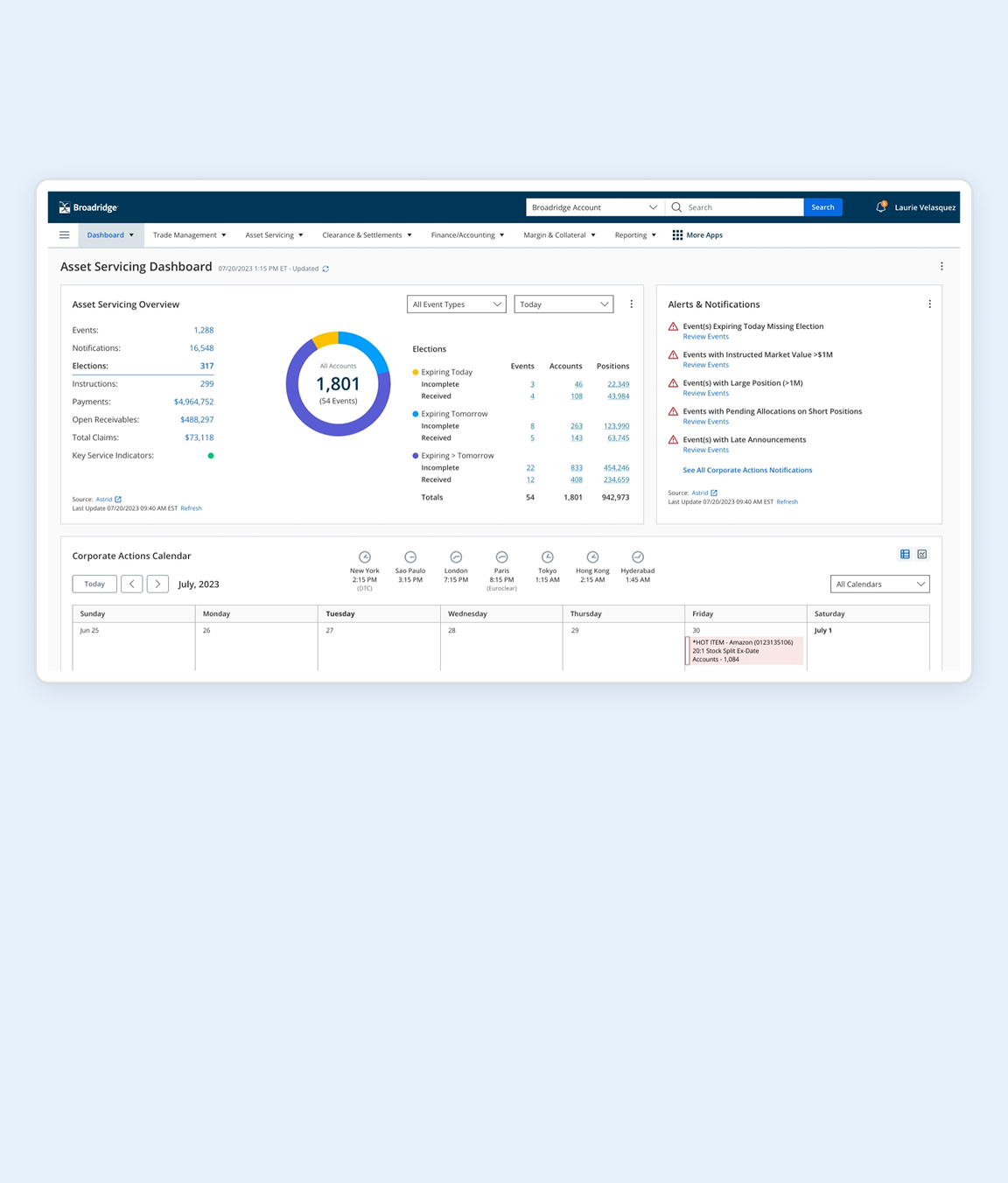Open More Apps
This screenshot has height=1183, width=1008.
697,235
